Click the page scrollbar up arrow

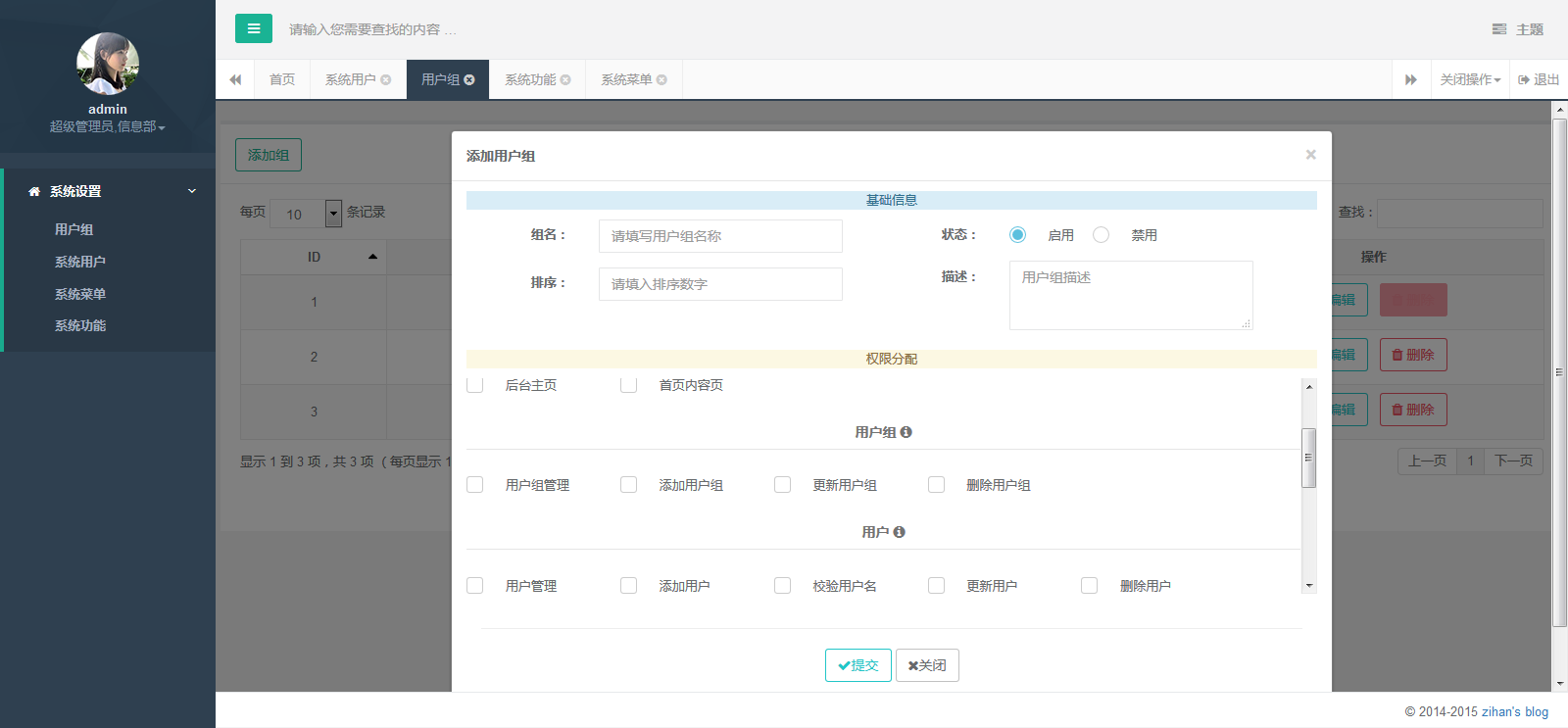1559,110
